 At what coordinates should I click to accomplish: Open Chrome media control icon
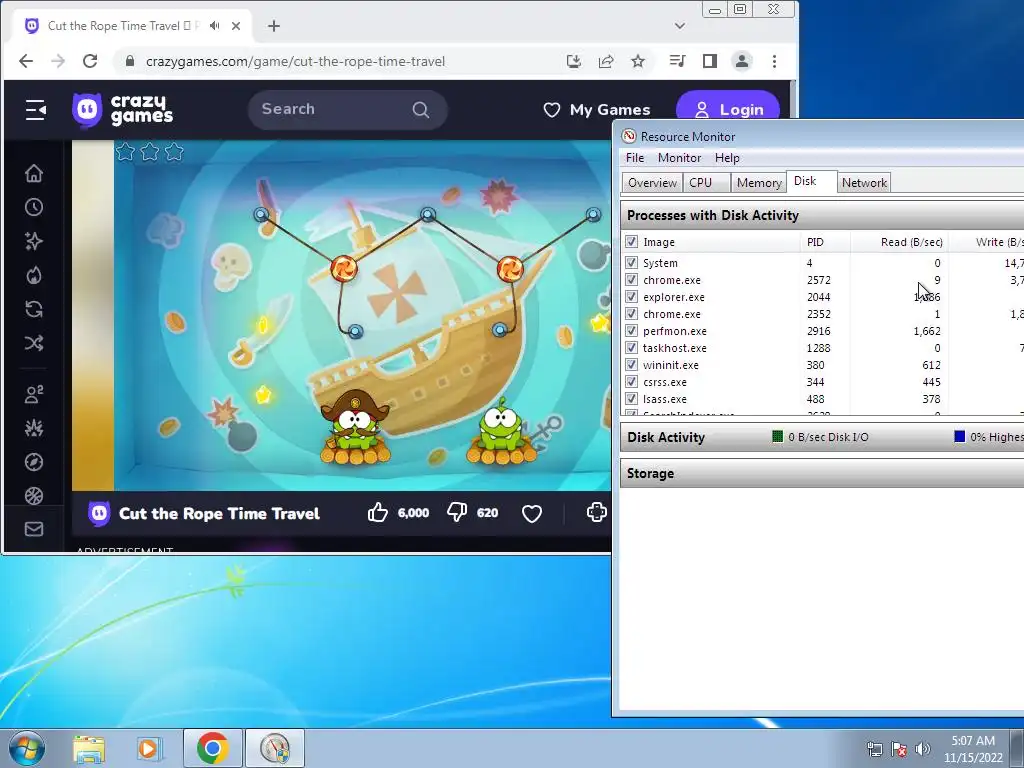click(x=677, y=61)
